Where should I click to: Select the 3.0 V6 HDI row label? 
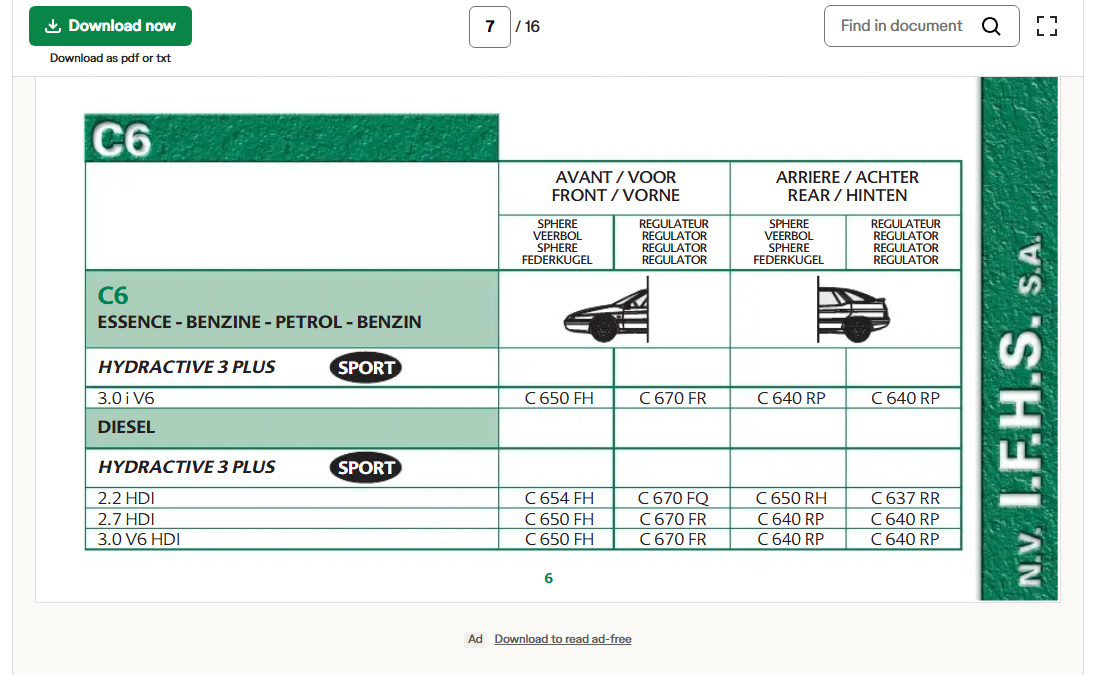click(x=139, y=539)
